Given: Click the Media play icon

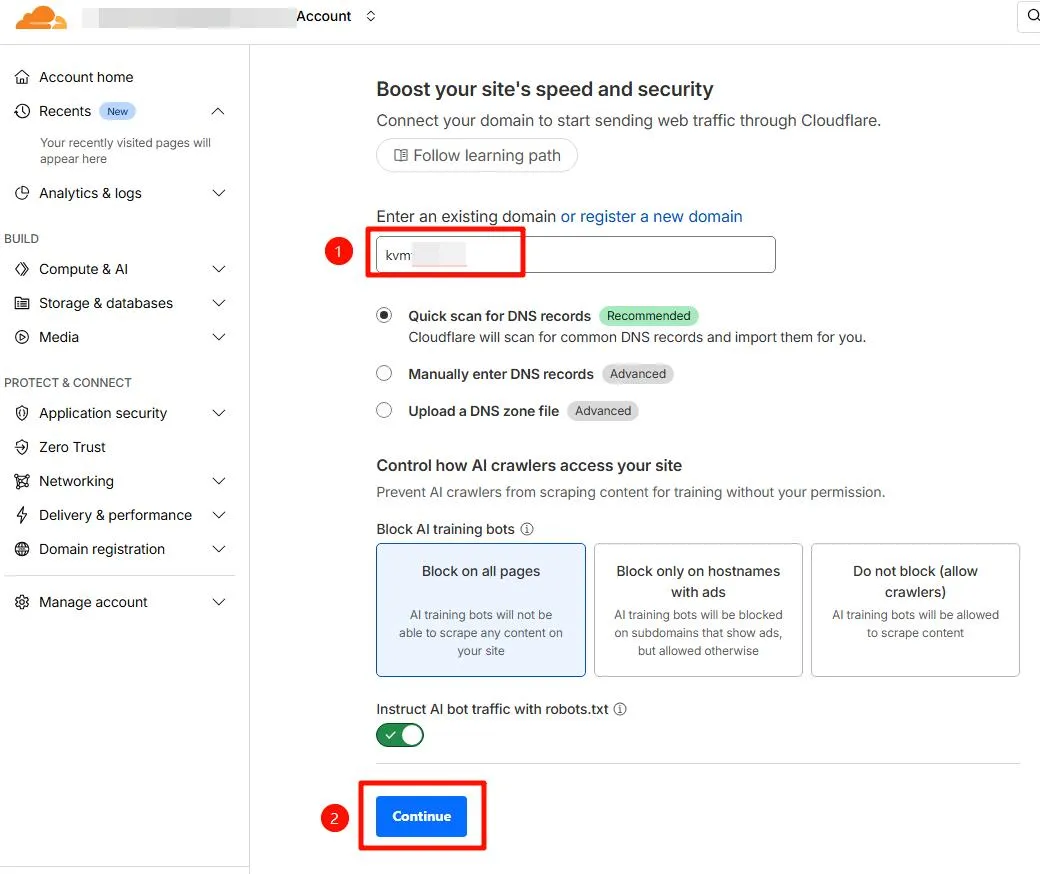Looking at the screenshot, I should [22, 337].
